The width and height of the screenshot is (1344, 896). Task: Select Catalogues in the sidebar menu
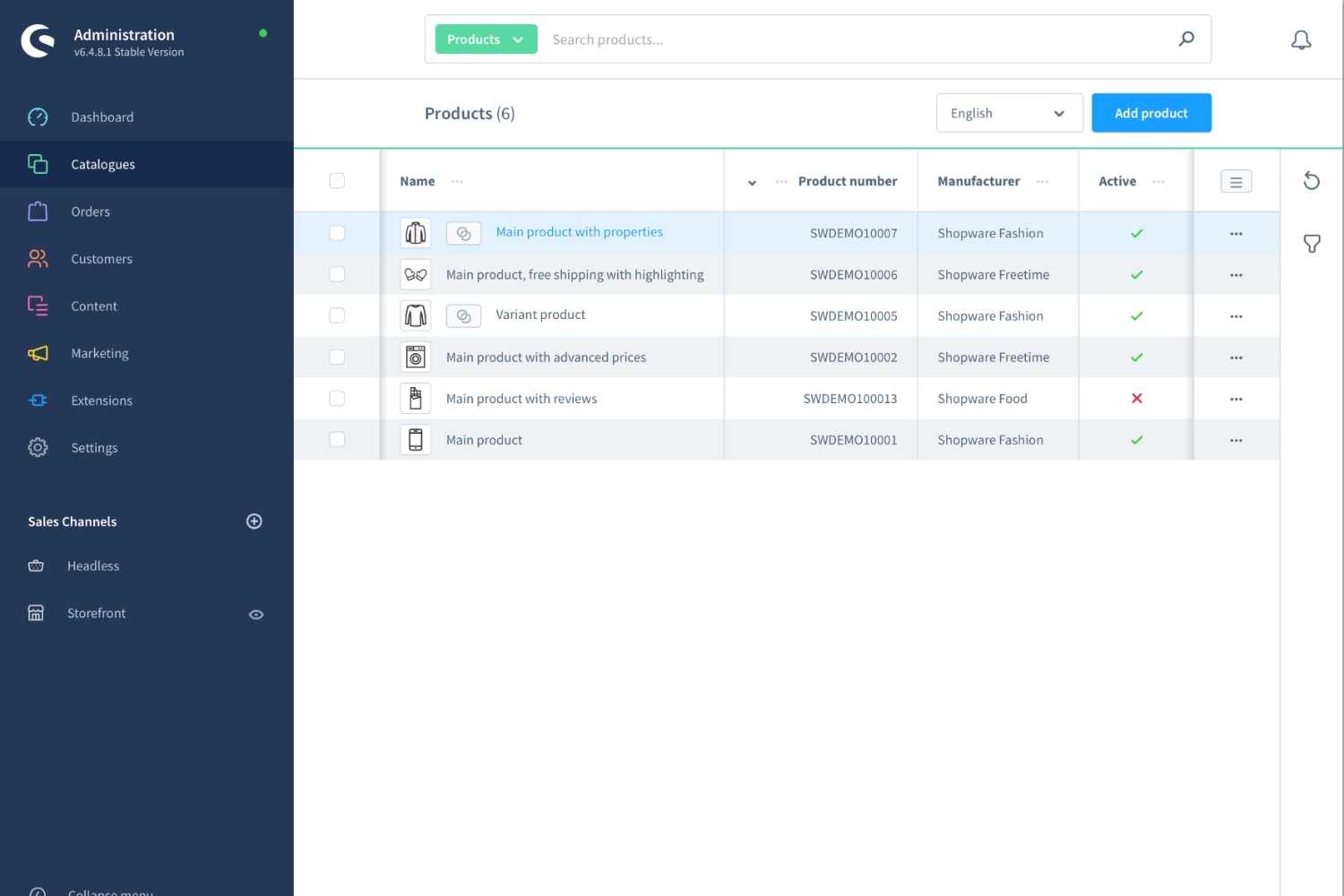pyautogui.click(x=102, y=164)
